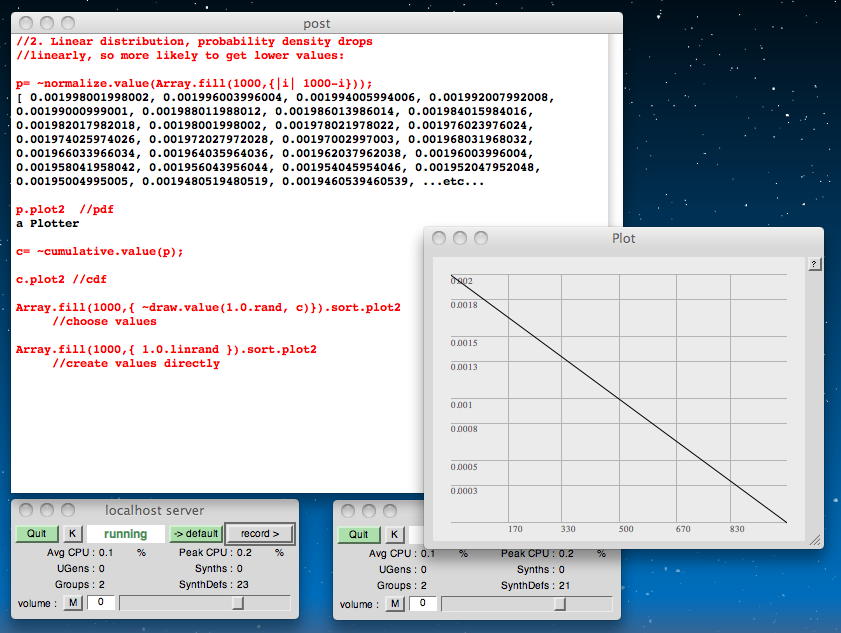Viewport: 841px width, 633px height.
Task: Click the second server volume number box
Action: (x=421, y=603)
